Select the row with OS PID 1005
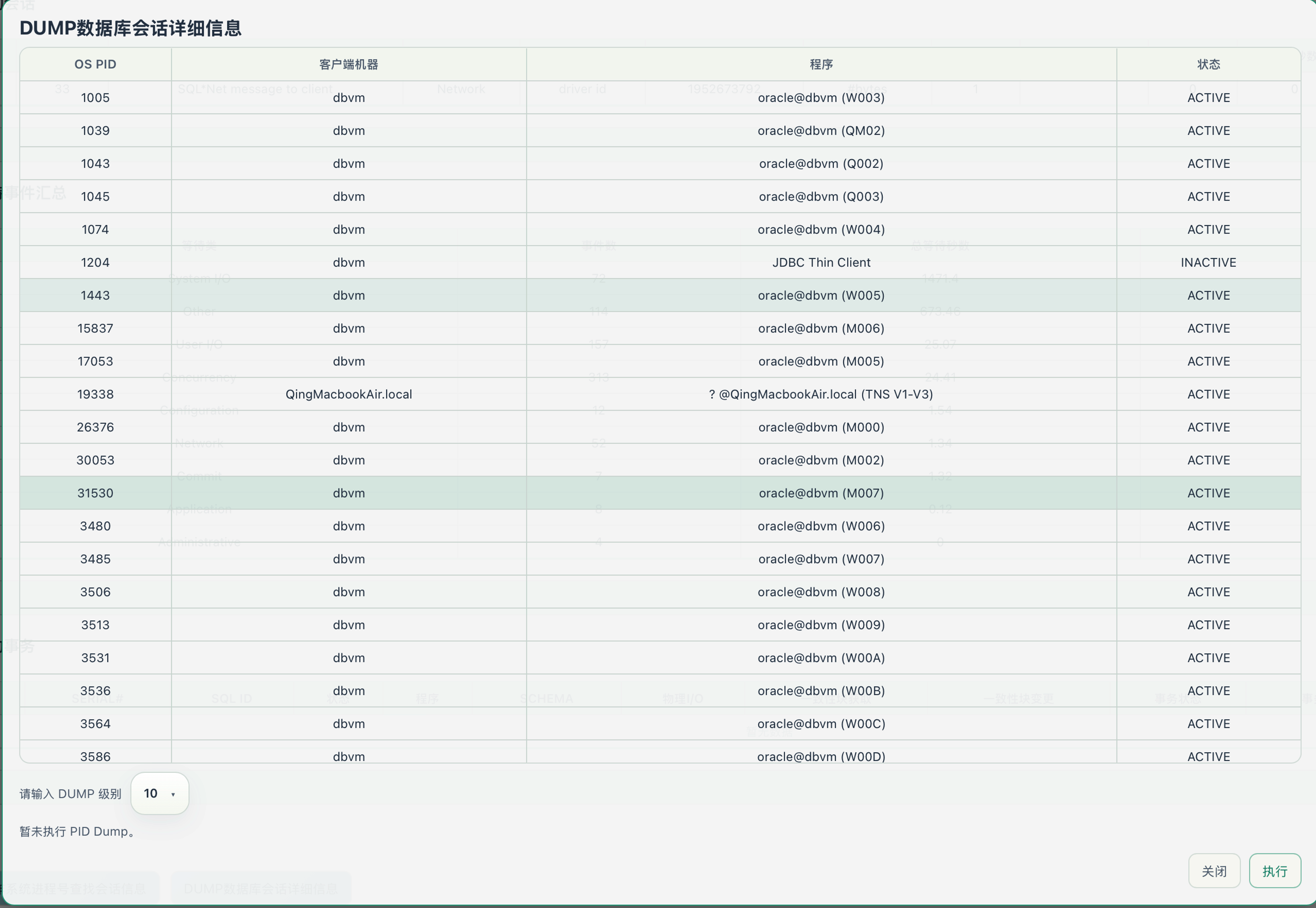Screen dimensions: 1316x908 tap(660, 97)
